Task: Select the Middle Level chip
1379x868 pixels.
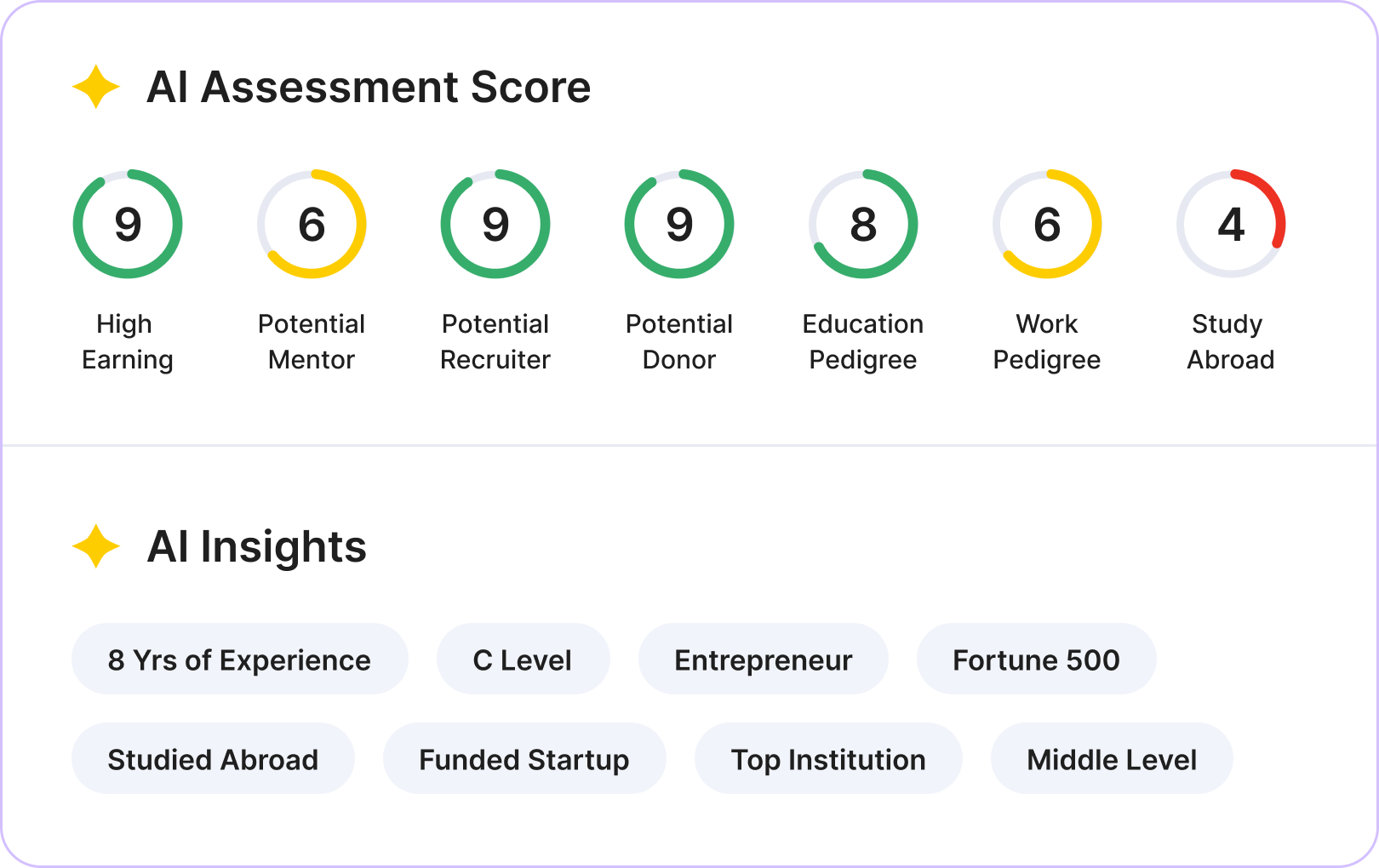Action: point(1112,759)
